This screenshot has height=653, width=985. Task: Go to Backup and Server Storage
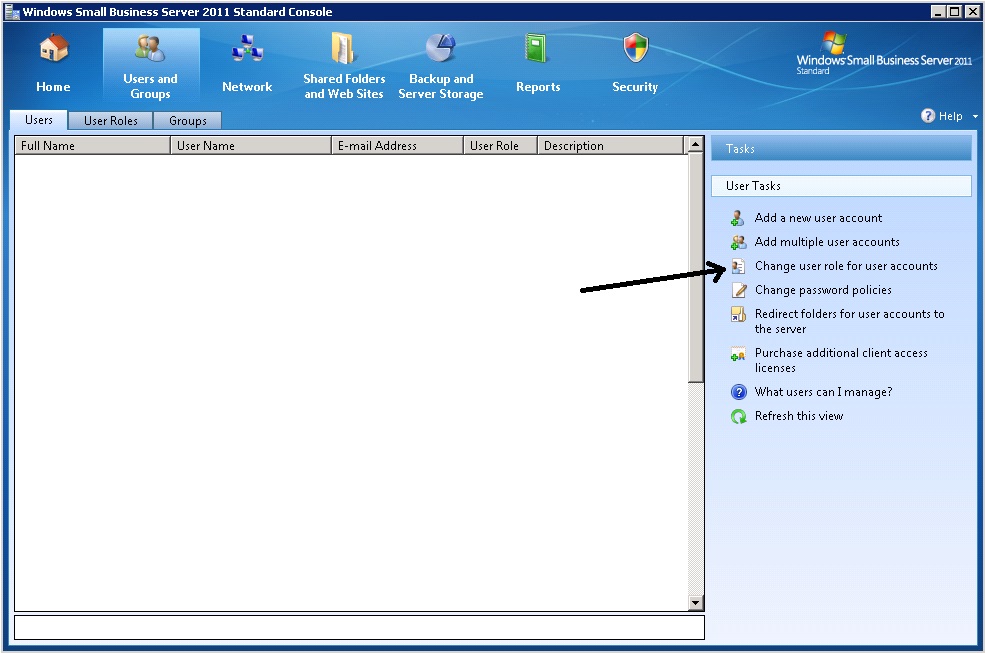pyautogui.click(x=440, y=48)
